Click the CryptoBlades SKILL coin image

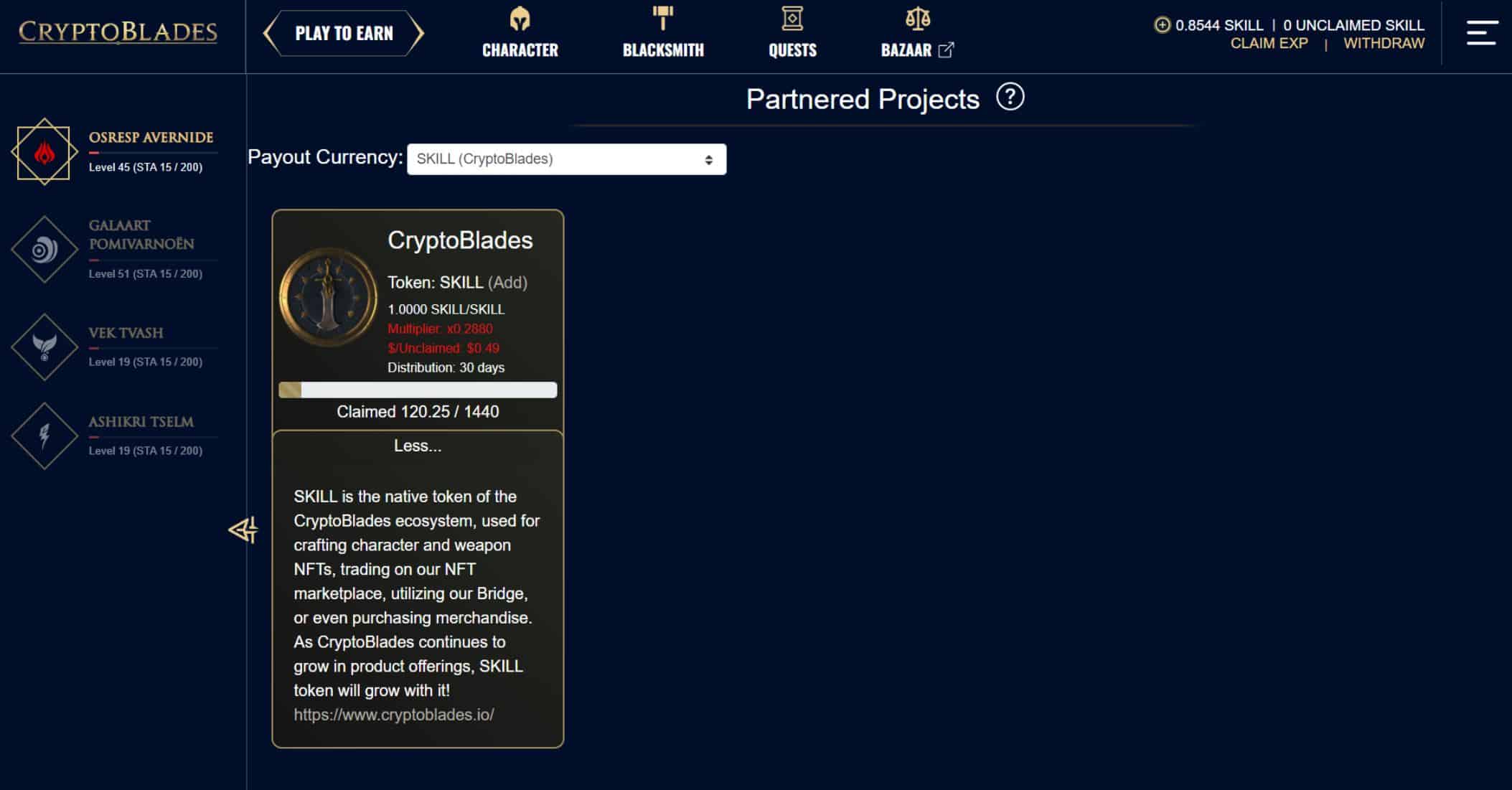328,297
